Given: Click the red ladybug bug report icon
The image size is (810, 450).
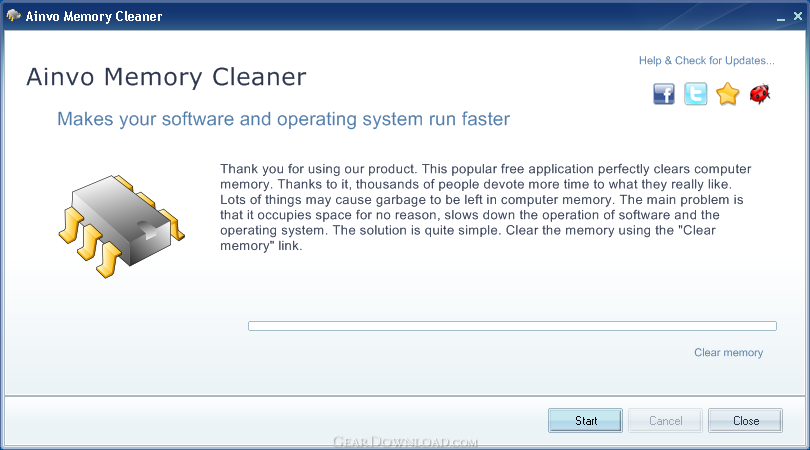Looking at the screenshot, I should point(759,94).
